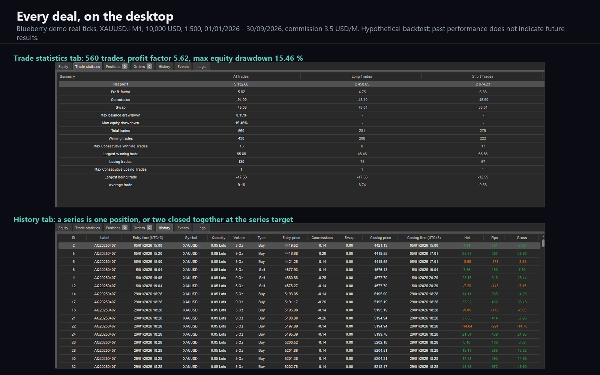The image size is (600, 375).
Task: Click the heading 'Every deal, on the desktop'
Action: [95, 16]
